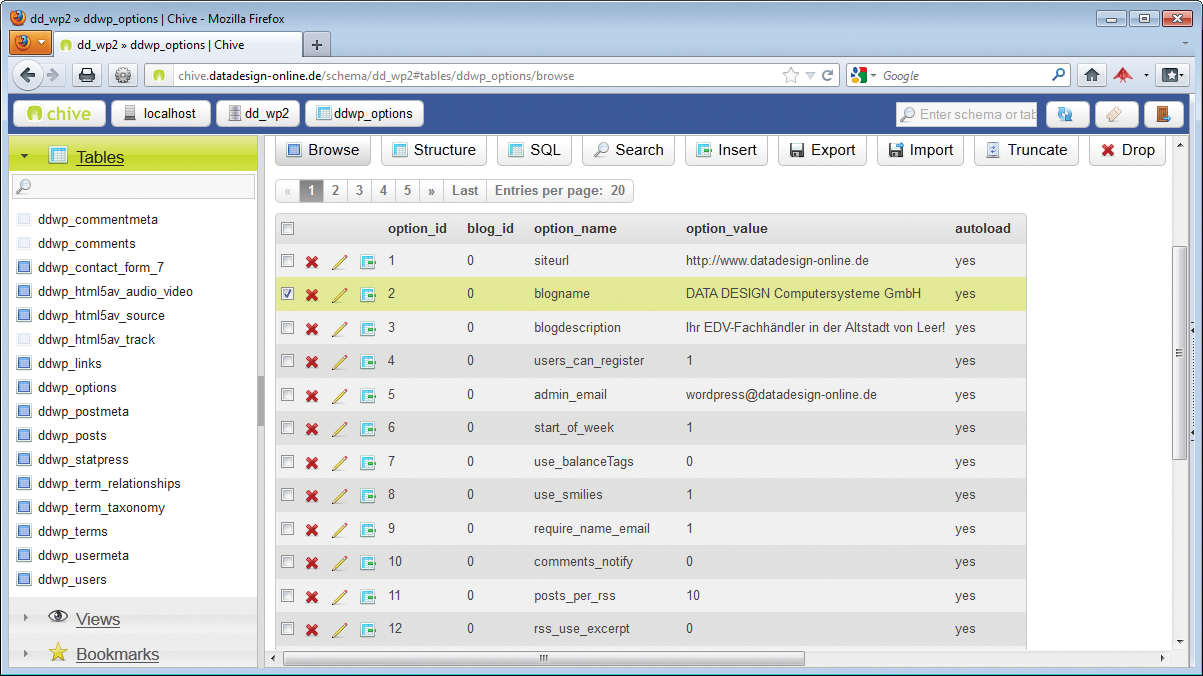Click the logout door icon at top right
1203x676 pixels.
[x=1163, y=114]
